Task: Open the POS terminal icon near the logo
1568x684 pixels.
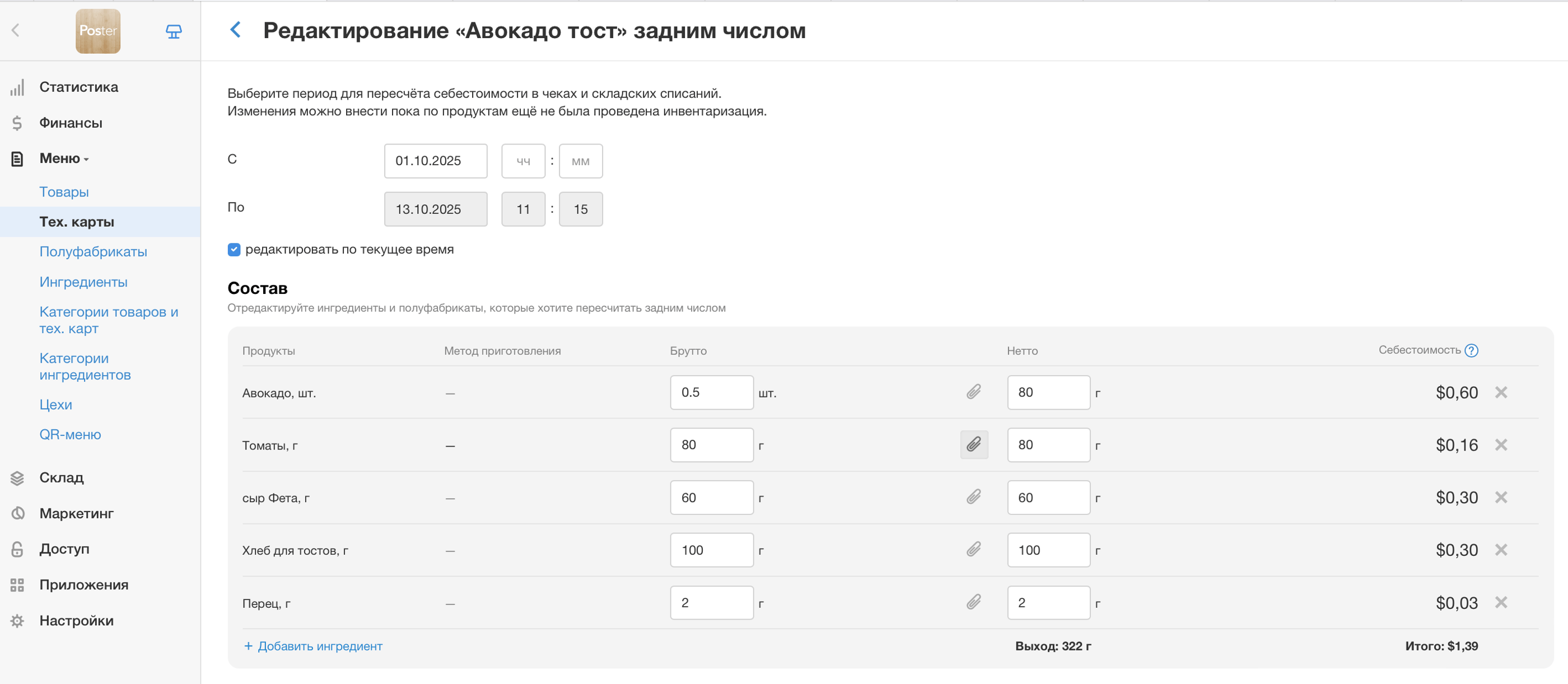Action: click(x=174, y=31)
